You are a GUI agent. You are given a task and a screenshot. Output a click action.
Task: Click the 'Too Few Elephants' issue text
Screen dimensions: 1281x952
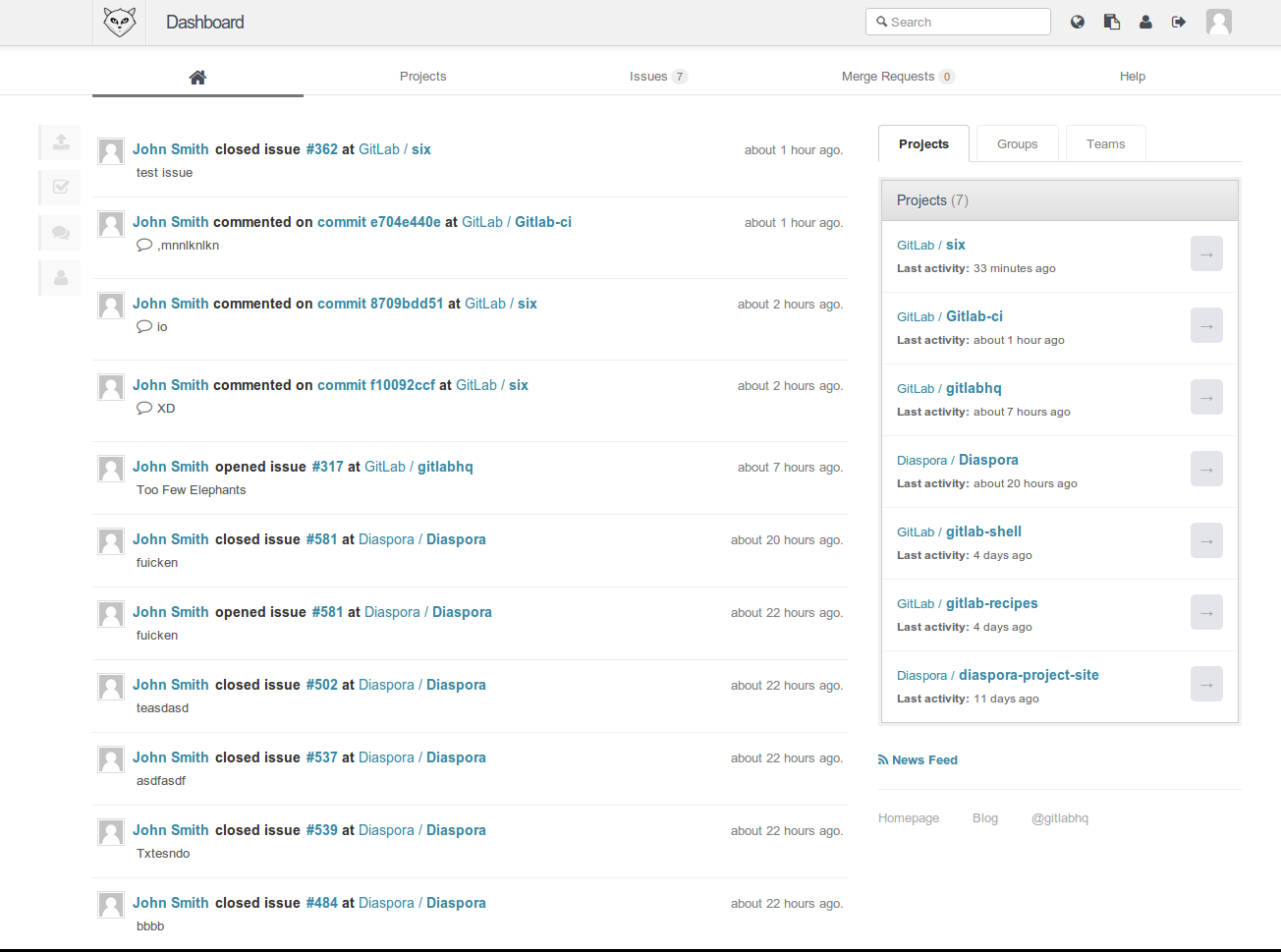(192, 490)
